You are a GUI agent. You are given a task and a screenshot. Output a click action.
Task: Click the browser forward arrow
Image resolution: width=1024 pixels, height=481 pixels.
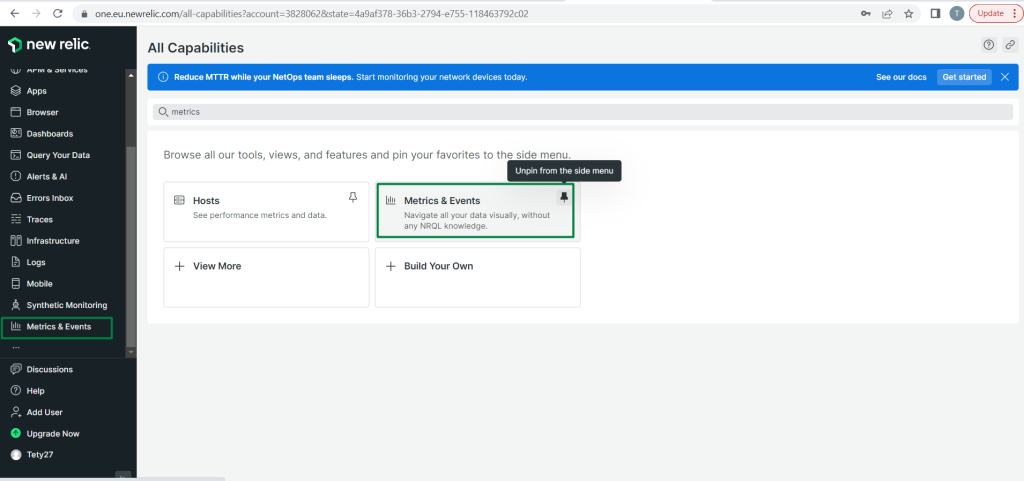(x=36, y=13)
